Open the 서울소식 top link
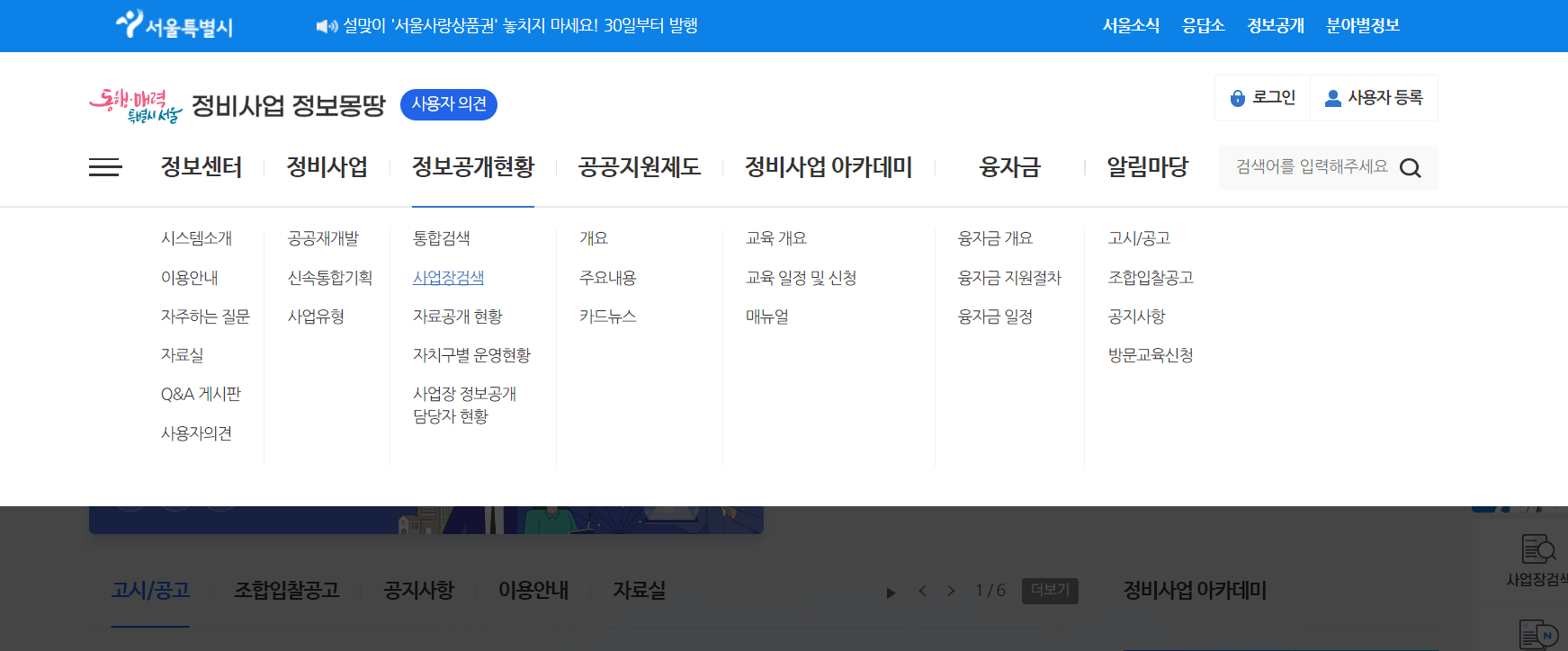The image size is (1568, 651). [1131, 26]
